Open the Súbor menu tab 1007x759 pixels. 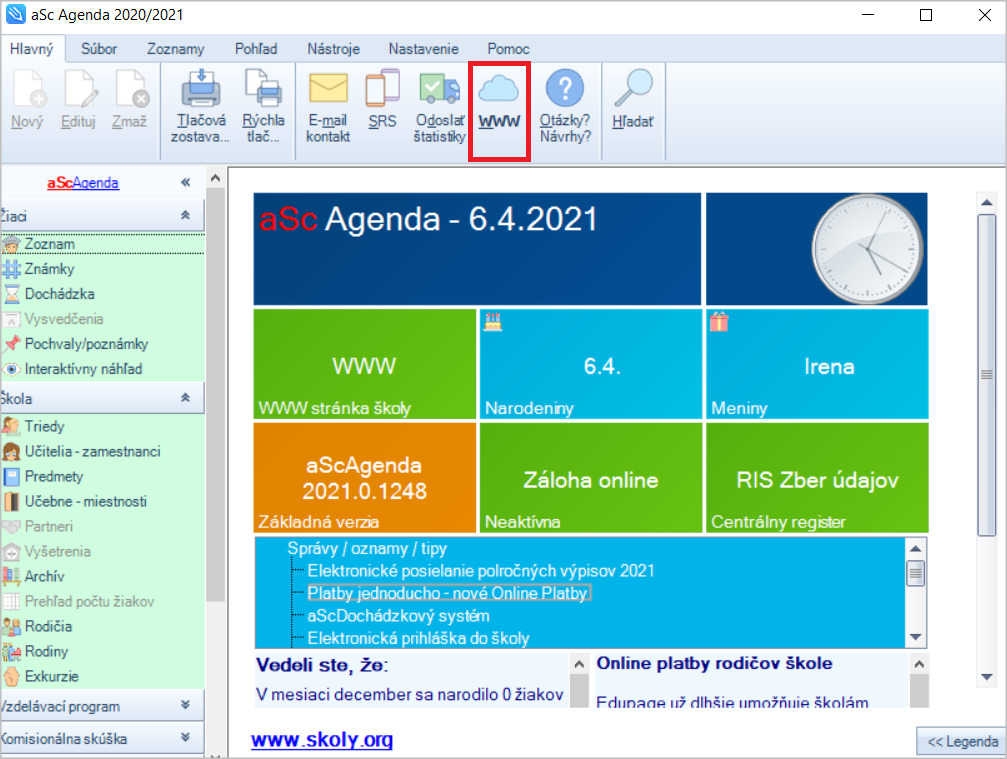[x=99, y=49]
